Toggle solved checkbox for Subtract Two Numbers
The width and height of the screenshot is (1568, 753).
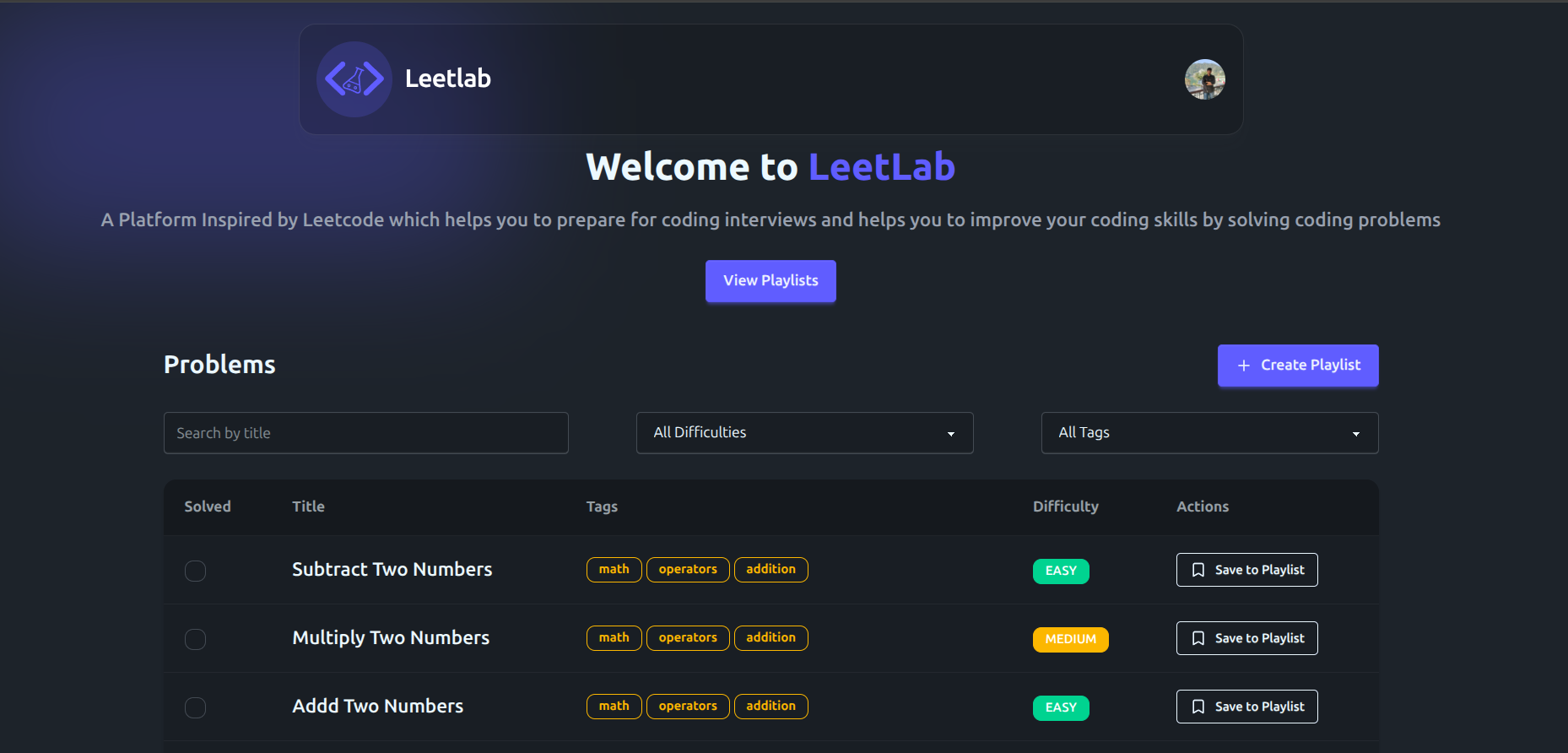(195, 571)
